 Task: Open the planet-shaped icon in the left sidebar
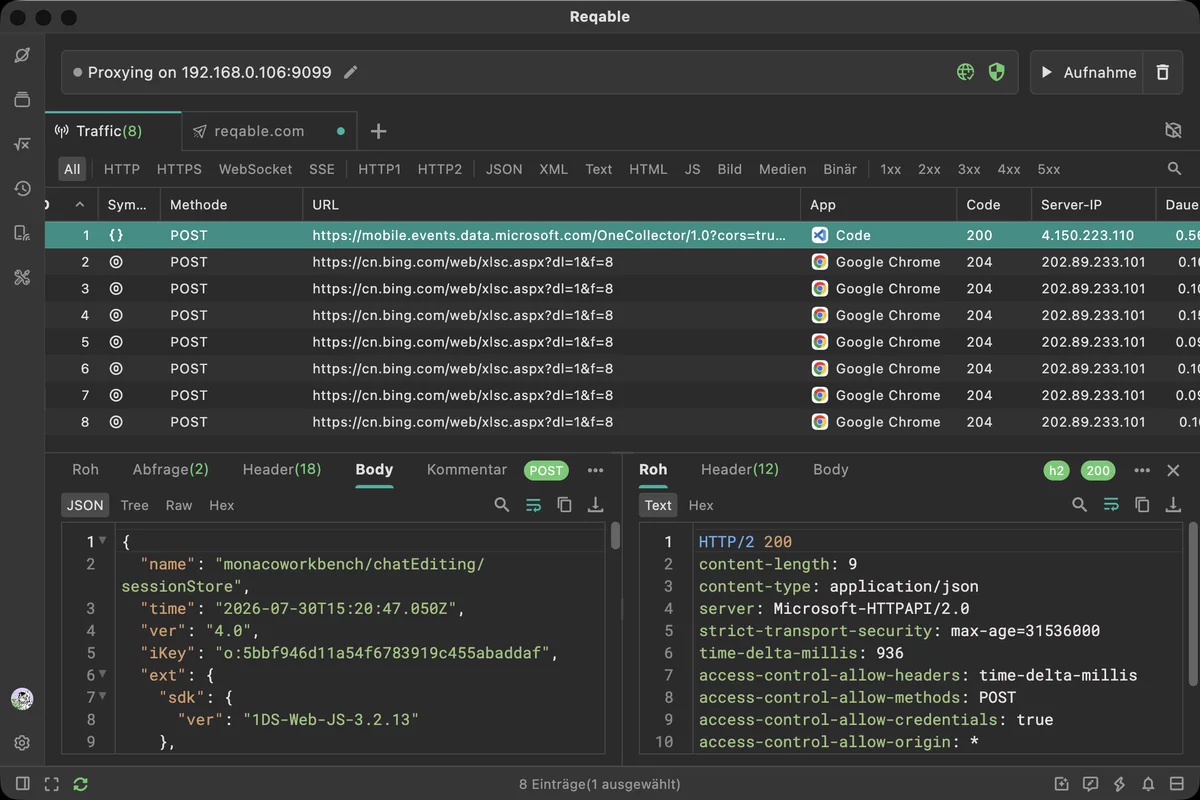22,55
